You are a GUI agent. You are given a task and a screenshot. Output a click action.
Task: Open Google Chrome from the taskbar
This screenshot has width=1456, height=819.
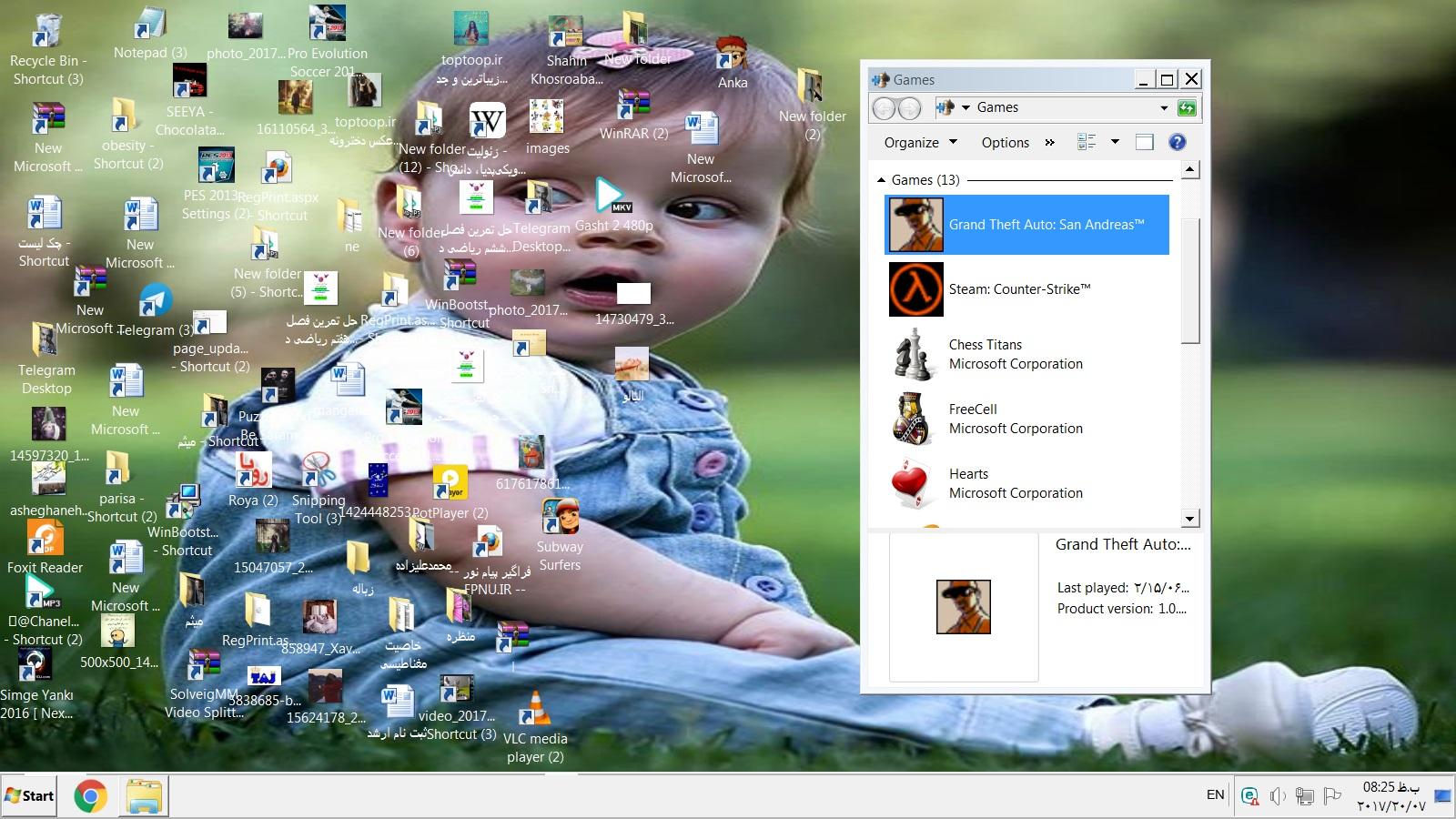(x=90, y=796)
